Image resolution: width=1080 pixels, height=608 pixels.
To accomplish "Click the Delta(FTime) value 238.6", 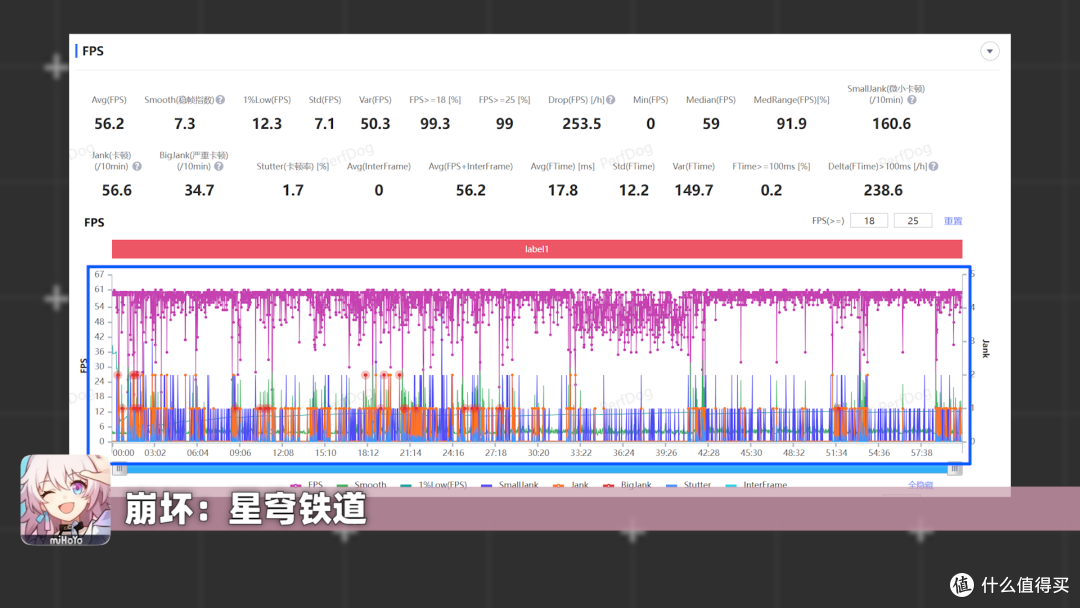I will tap(883, 190).
